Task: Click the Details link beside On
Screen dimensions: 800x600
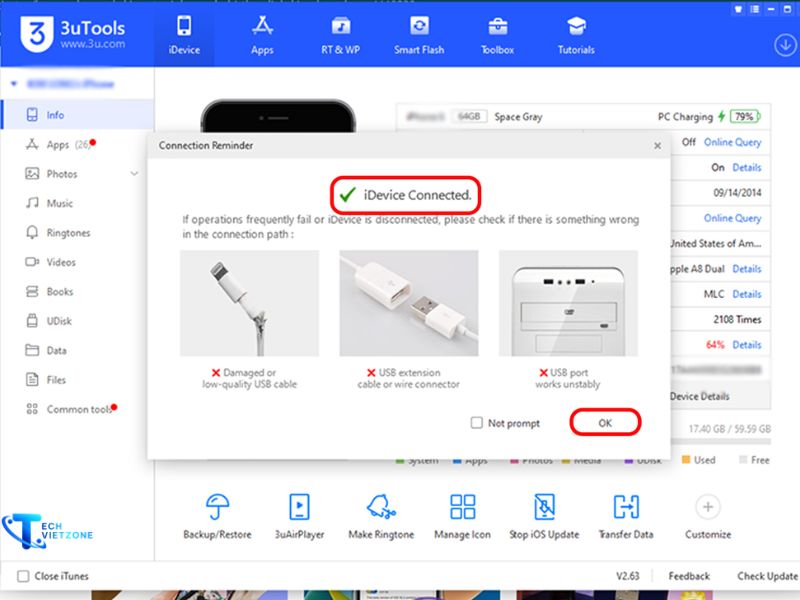Action: click(747, 167)
